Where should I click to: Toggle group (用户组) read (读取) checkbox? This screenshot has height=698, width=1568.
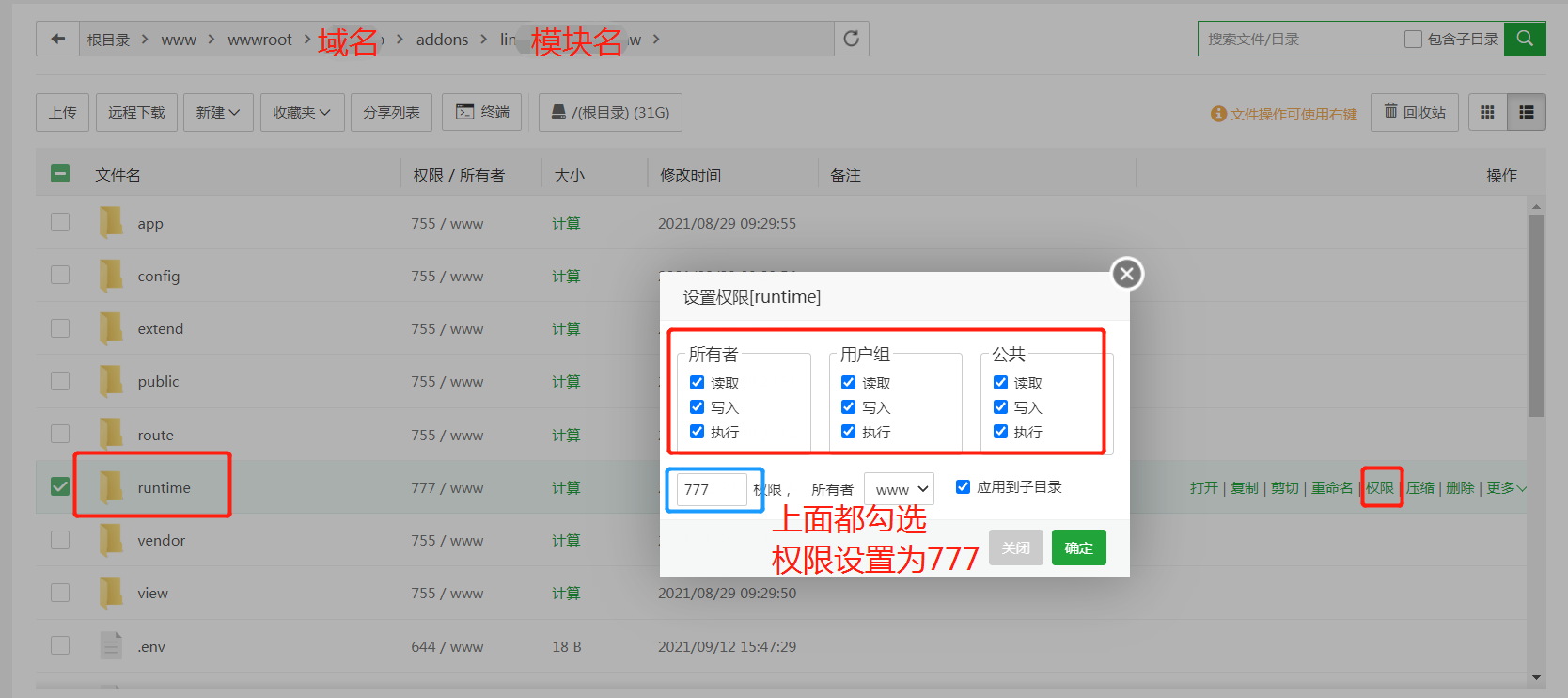[x=848, y=382]
